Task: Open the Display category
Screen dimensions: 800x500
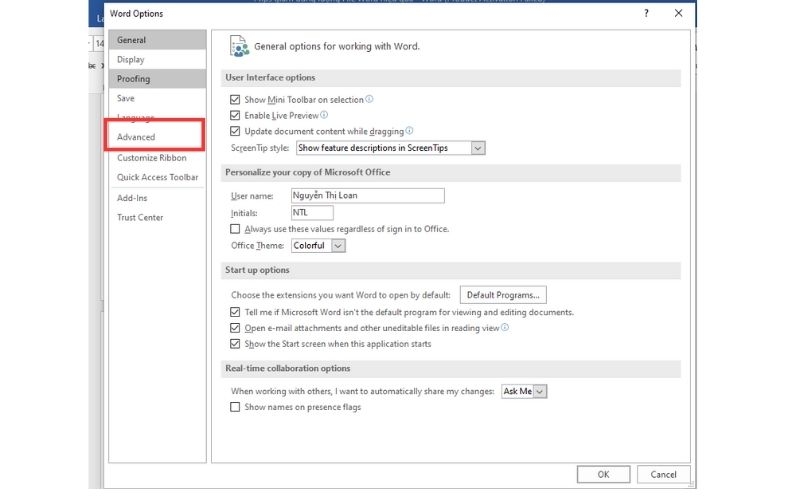Action: click(157, 59)
